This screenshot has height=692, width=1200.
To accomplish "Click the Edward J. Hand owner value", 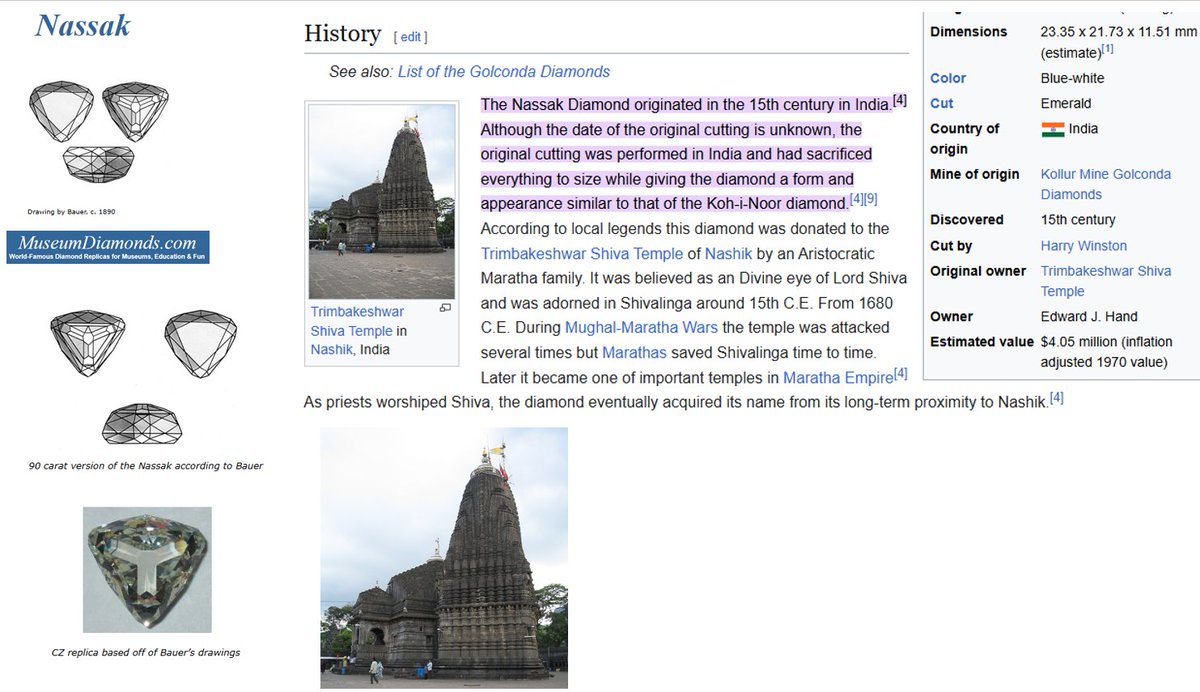I will pyautogui.click(x=1089, y=316).
